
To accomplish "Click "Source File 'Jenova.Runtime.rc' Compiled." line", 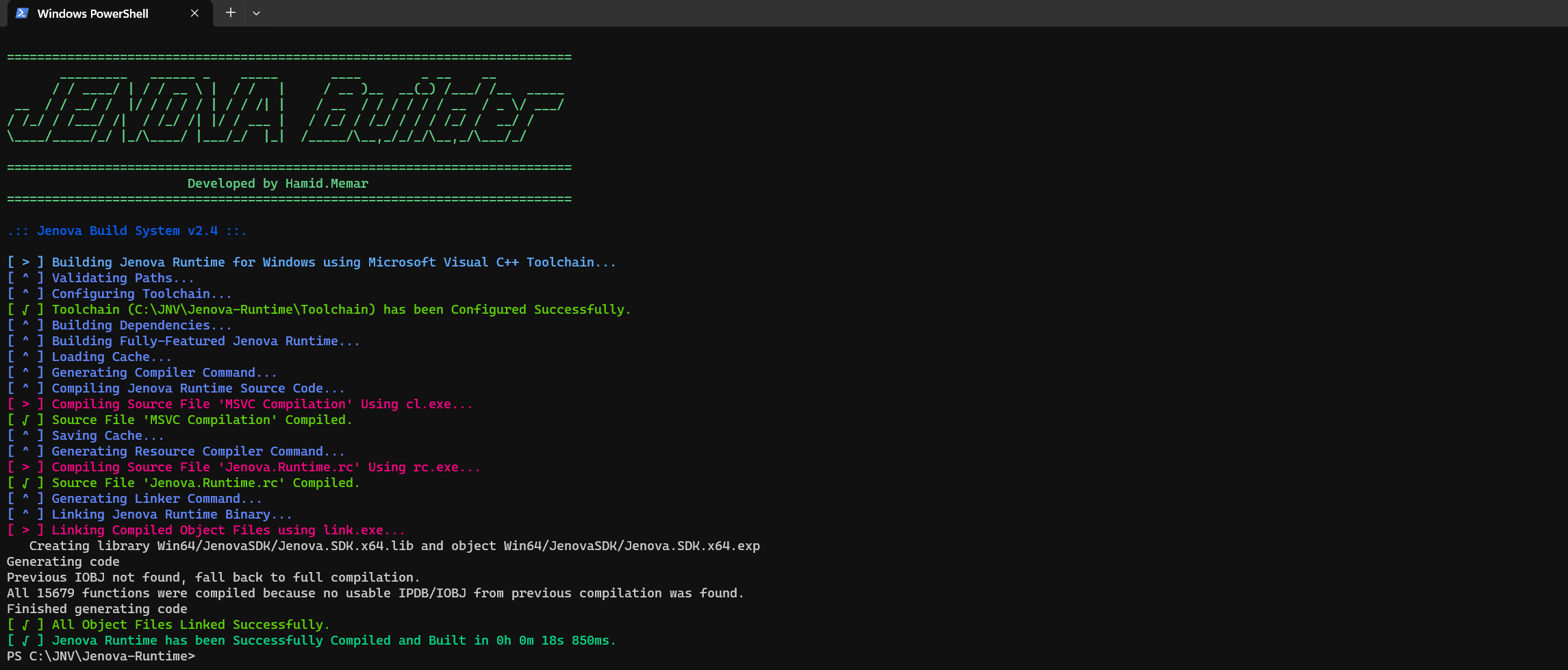I will (x=184, y=483).
